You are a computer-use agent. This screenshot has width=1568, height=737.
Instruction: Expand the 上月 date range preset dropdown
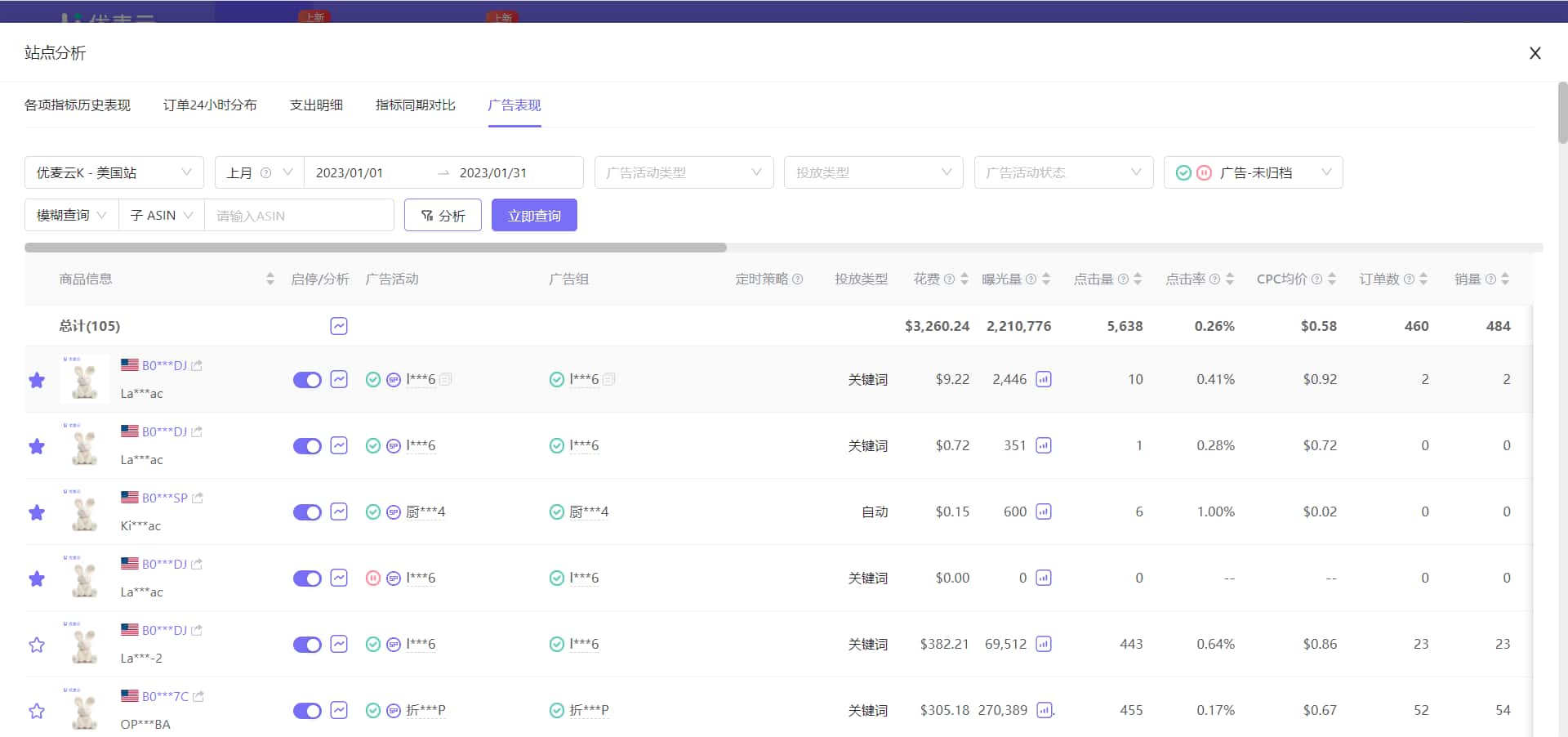click(x=259, y=172)
